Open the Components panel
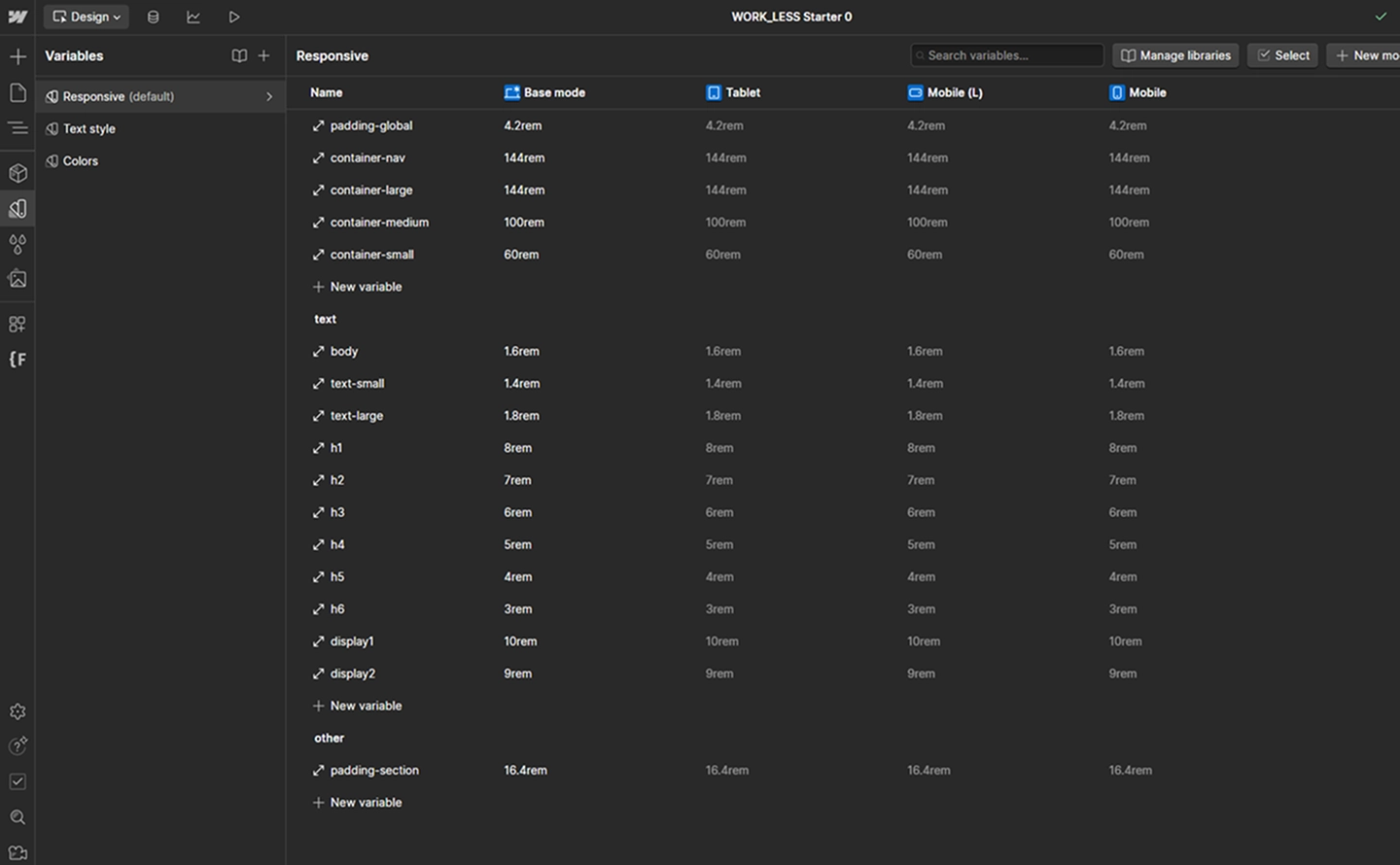Image resolution: width=1400 pixels, height=865 pixels. (17, 172)
